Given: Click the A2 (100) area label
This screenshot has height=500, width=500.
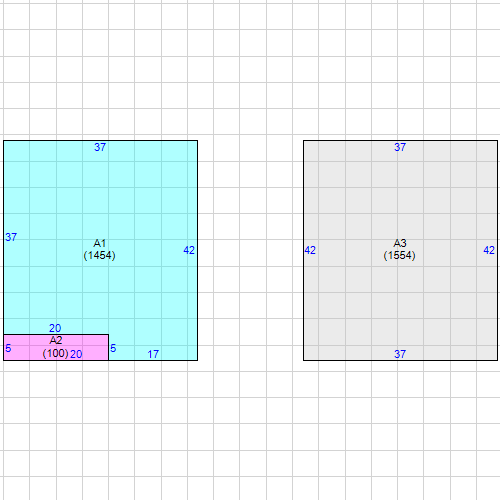Looking at the screenshot, I should (56, 347).
